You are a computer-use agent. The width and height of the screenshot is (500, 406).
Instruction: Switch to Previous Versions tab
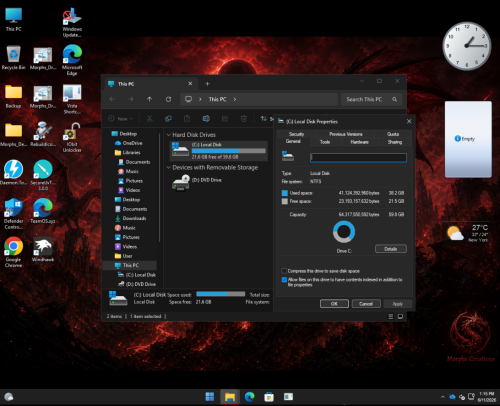click(x=346, y=134)
